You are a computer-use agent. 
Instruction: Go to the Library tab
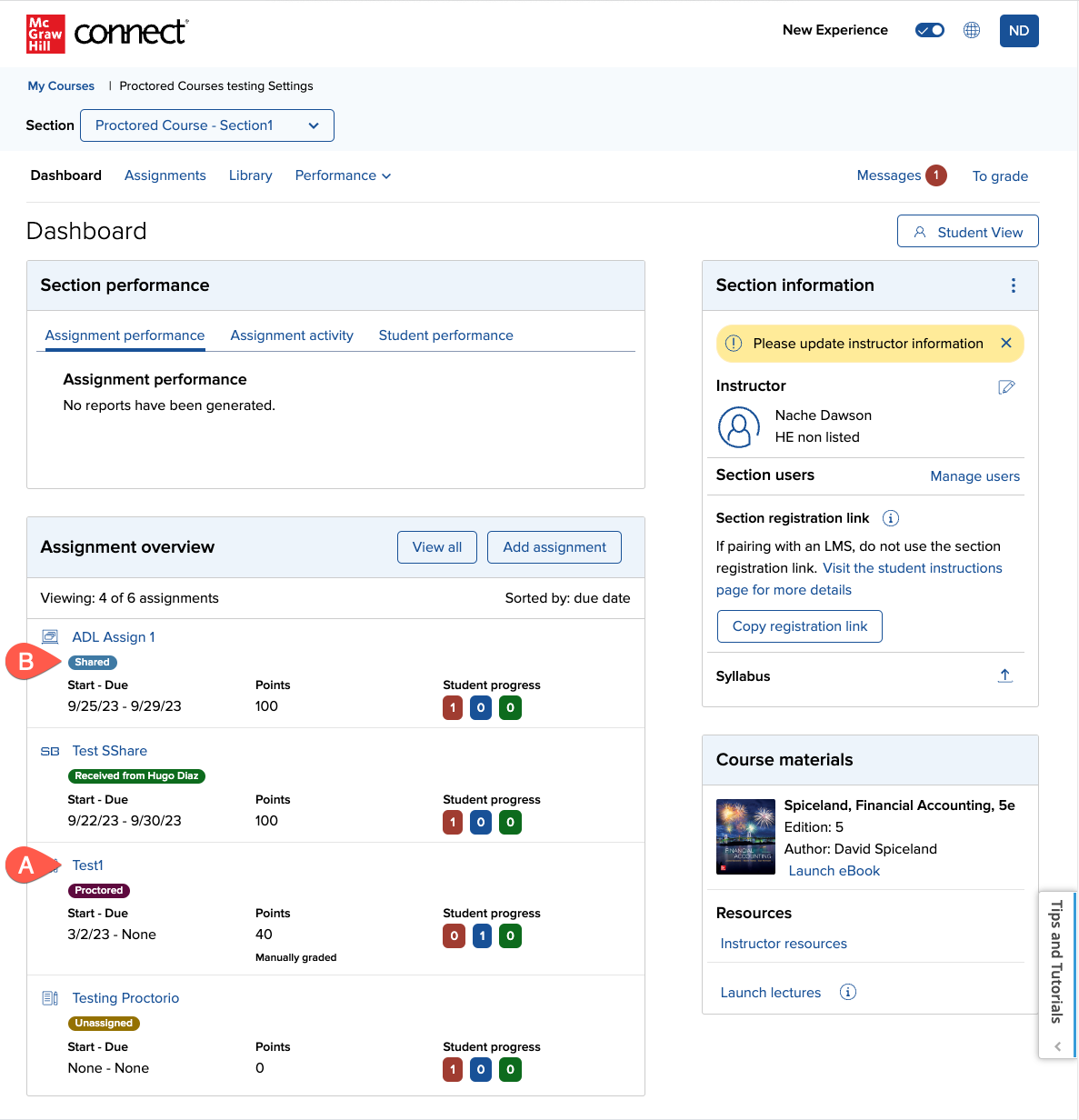tap(250, 175)
